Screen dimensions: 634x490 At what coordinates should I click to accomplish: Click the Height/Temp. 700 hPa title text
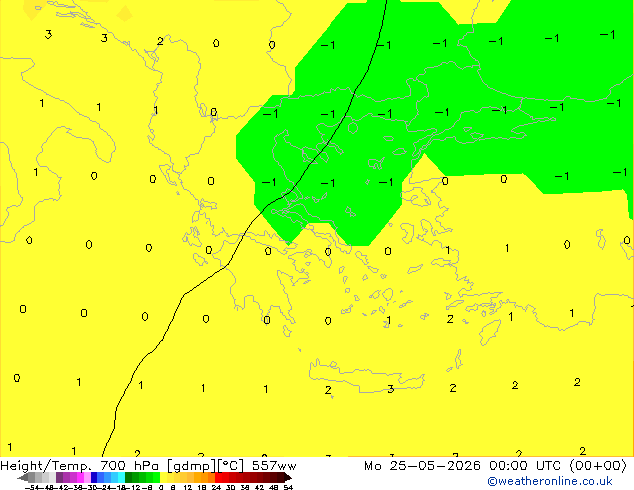click(81, 466)
